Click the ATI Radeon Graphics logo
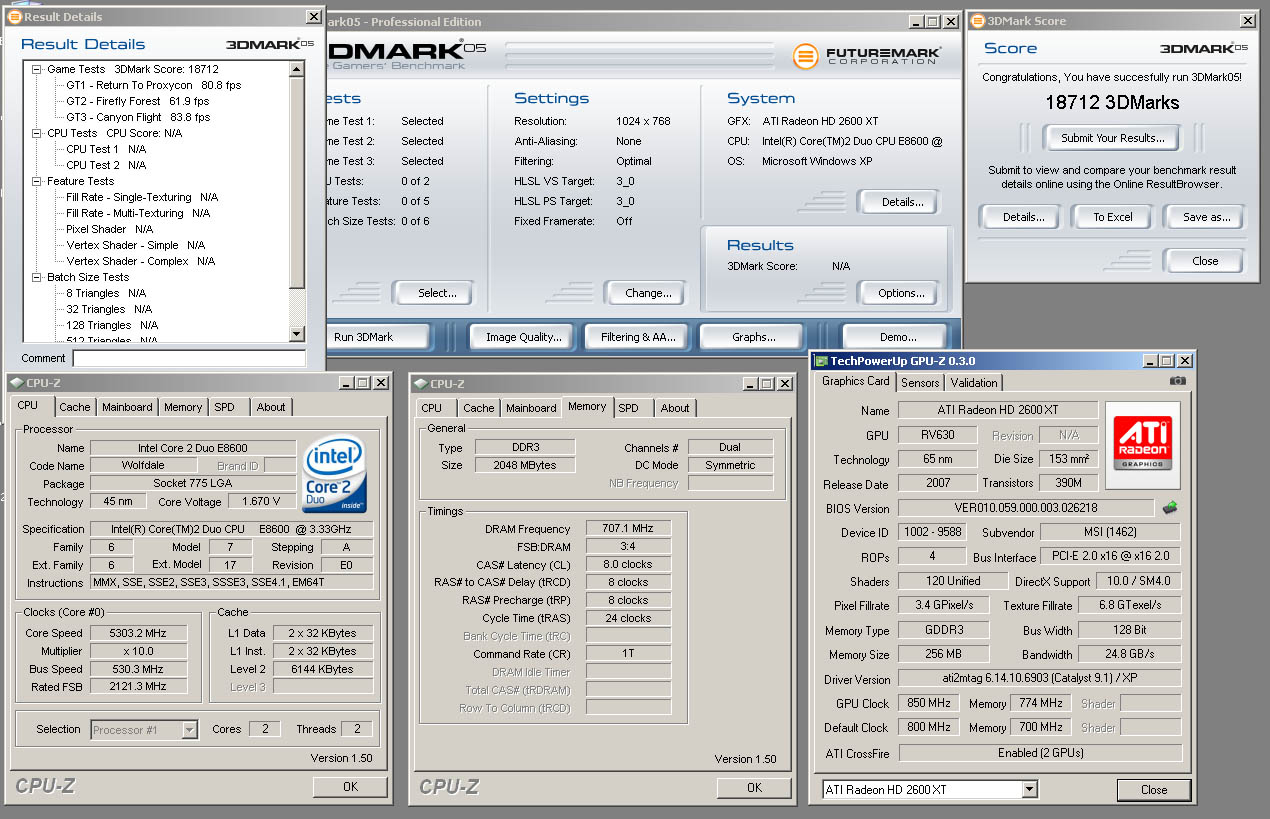Image resolution: width=1270 pixels, height=819 pixels. coord(1142,444)
